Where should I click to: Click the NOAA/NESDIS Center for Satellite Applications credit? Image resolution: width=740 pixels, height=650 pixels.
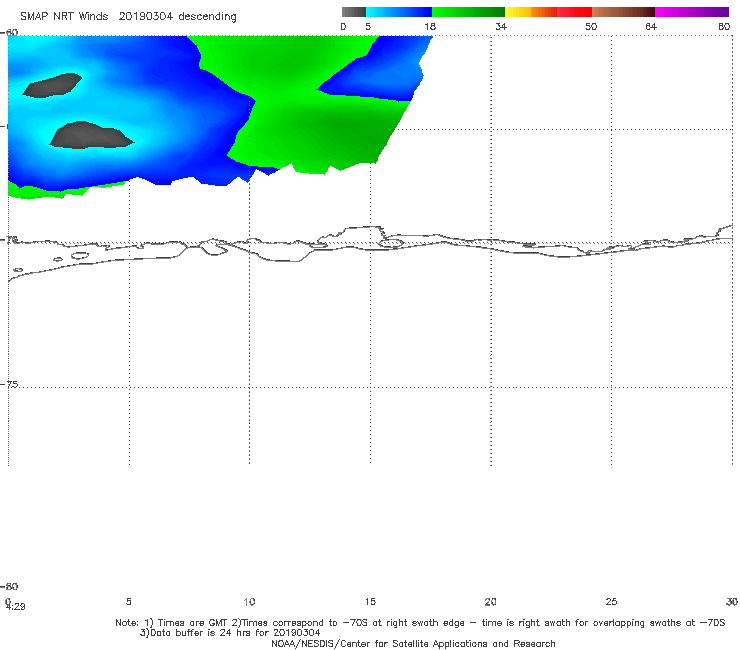click(413, 644)
